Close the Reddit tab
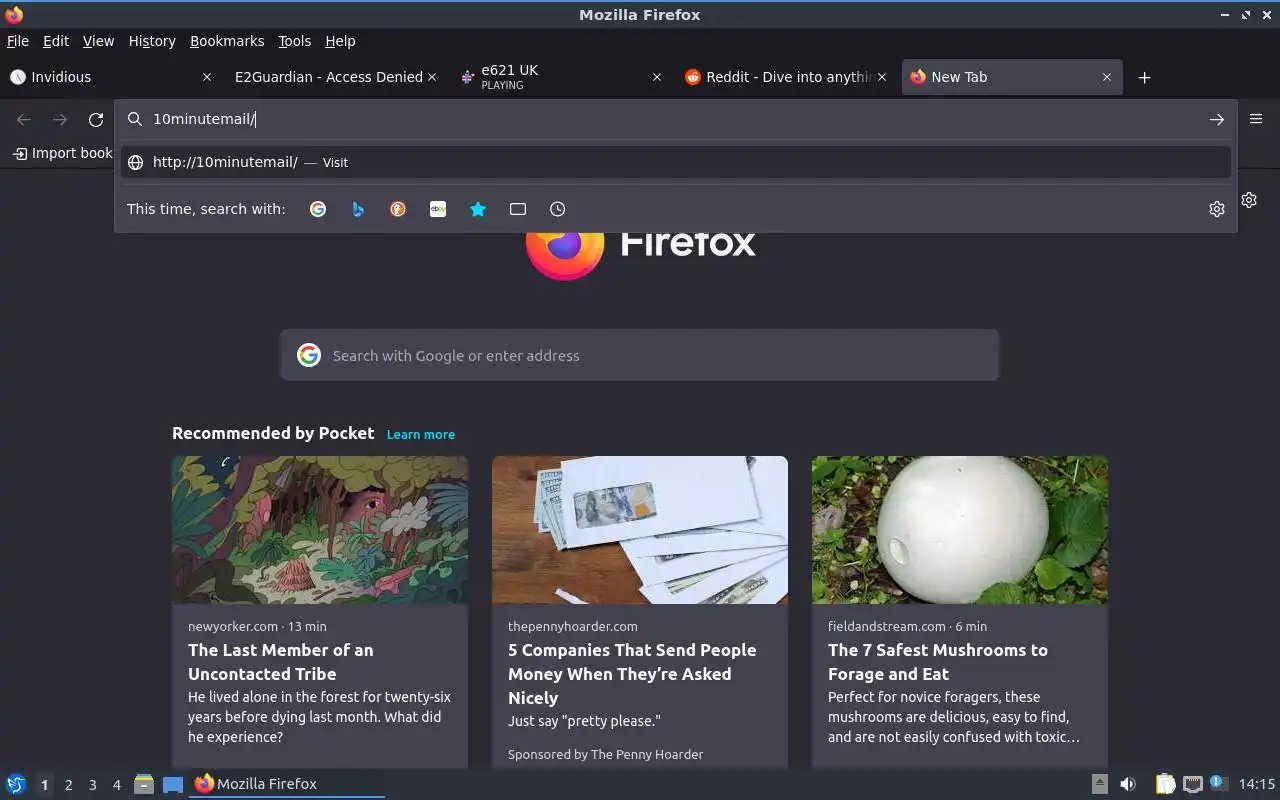This screenshot has width=1280, height=800. pyautogui.click(x=882, y=77)
